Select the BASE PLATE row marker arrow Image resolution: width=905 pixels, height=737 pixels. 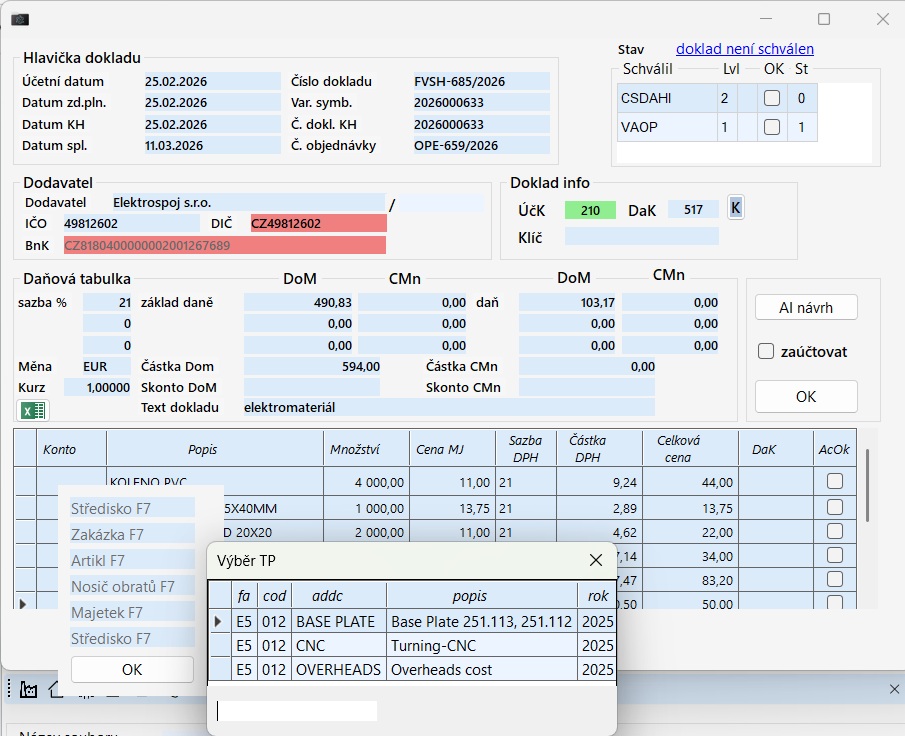(219, 621)
